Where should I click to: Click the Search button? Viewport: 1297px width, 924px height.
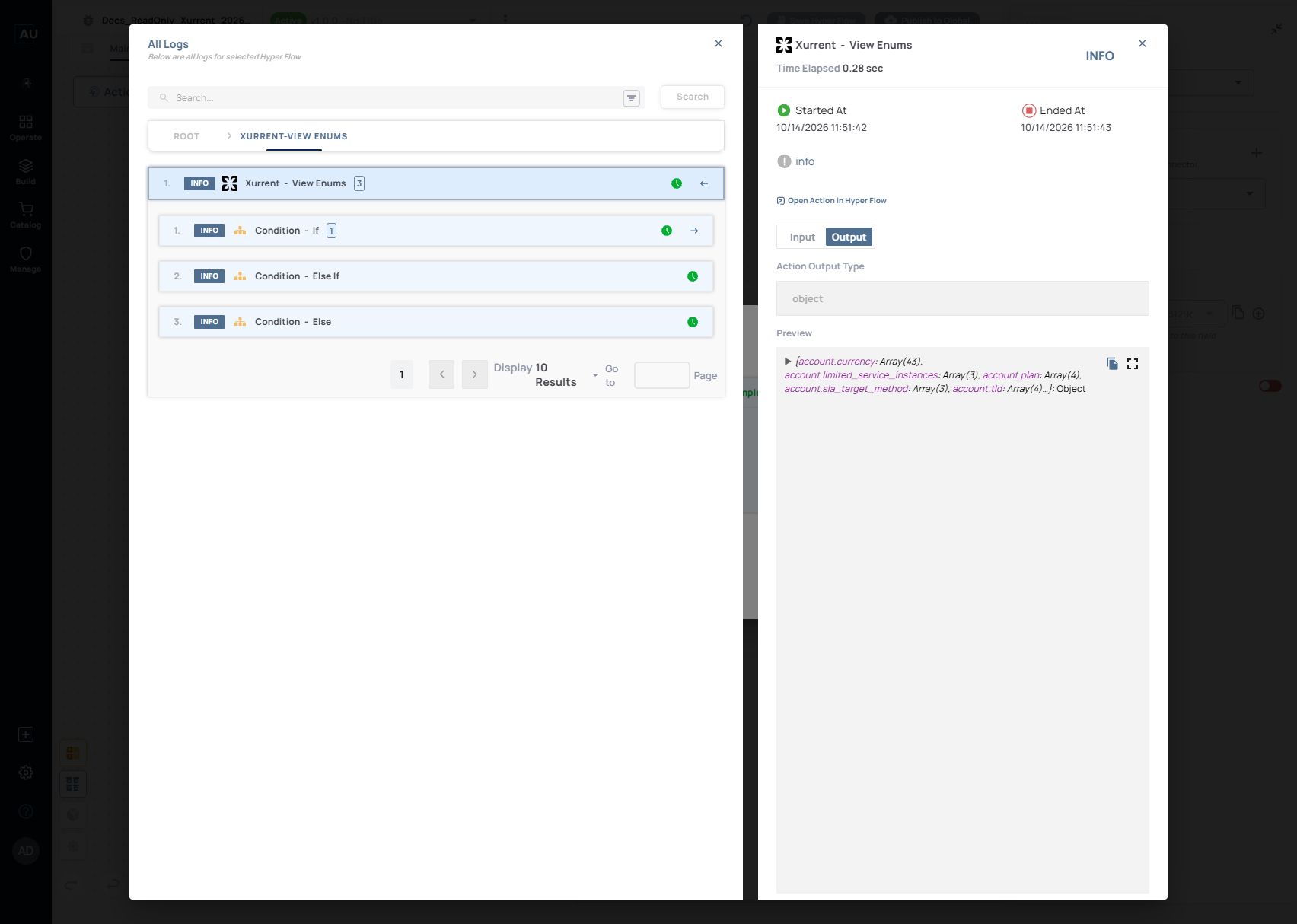693,97
